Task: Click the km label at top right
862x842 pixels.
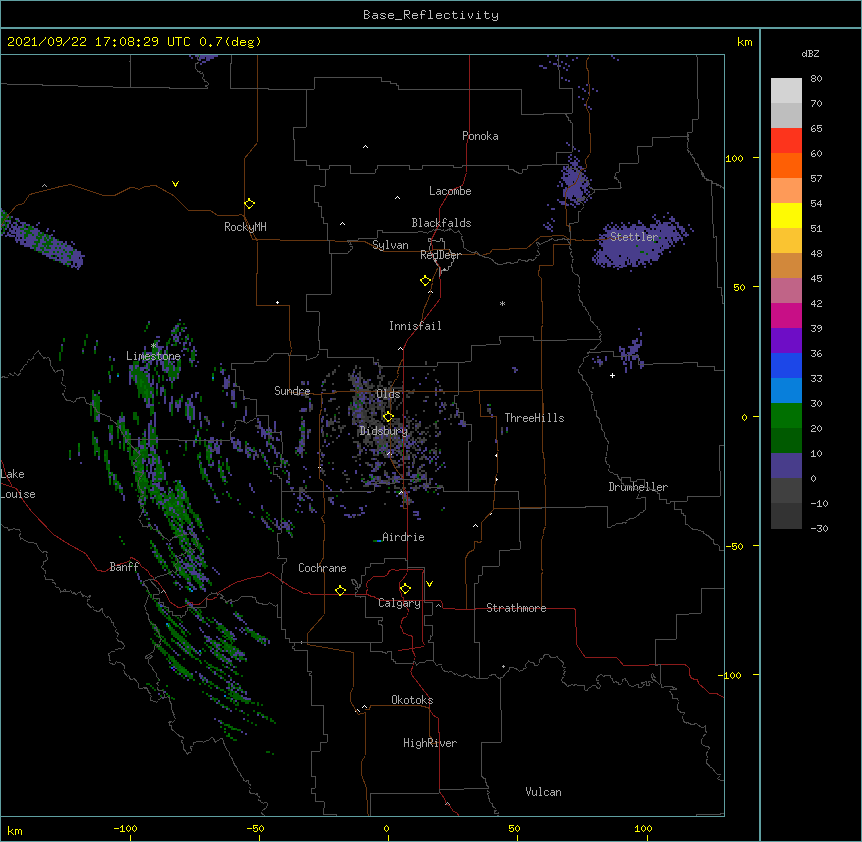Action: click(744, 42)
